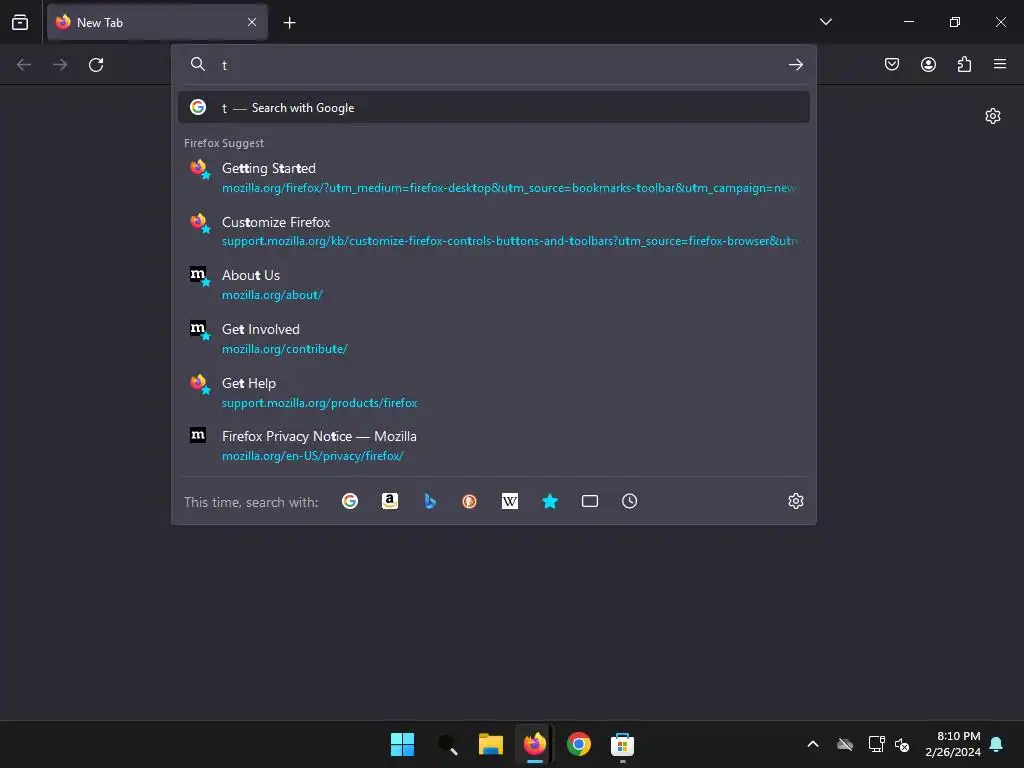Image resolution: width=1024 pixels, height=768 pixels.
Task: Click the Go arrow in the address bar
Action: tap(795, 65)
